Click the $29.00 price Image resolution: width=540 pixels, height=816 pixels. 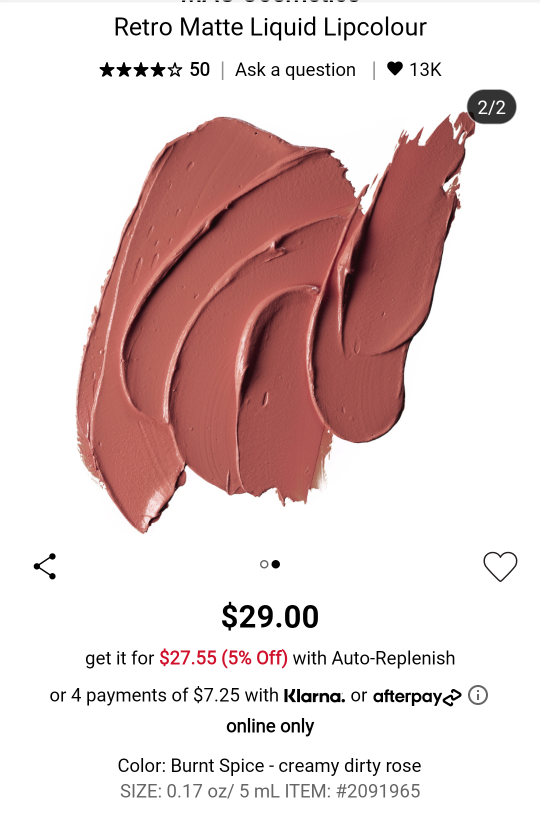(x=270, y=617)
